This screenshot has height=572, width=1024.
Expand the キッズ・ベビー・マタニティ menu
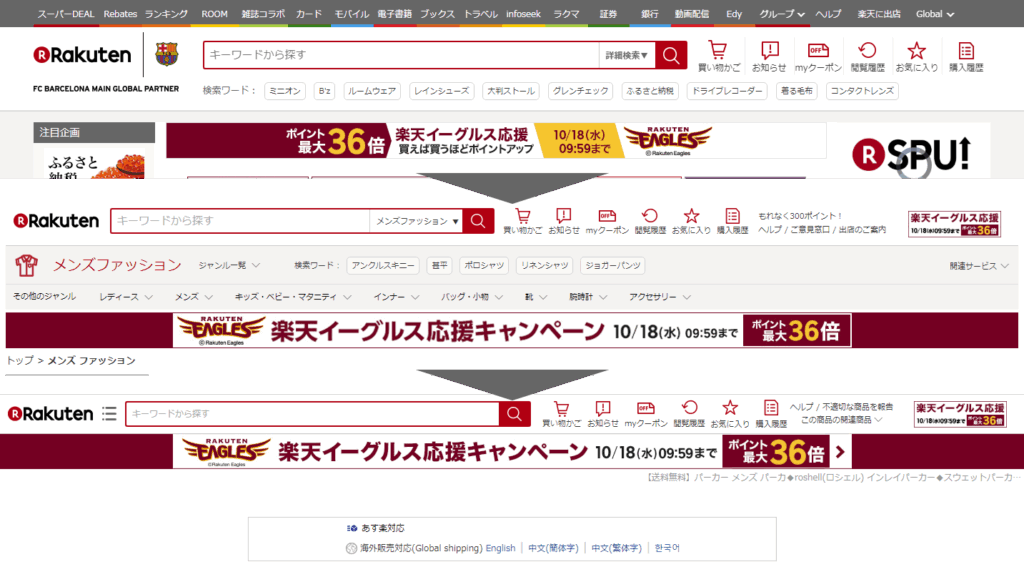coord(293,296)
